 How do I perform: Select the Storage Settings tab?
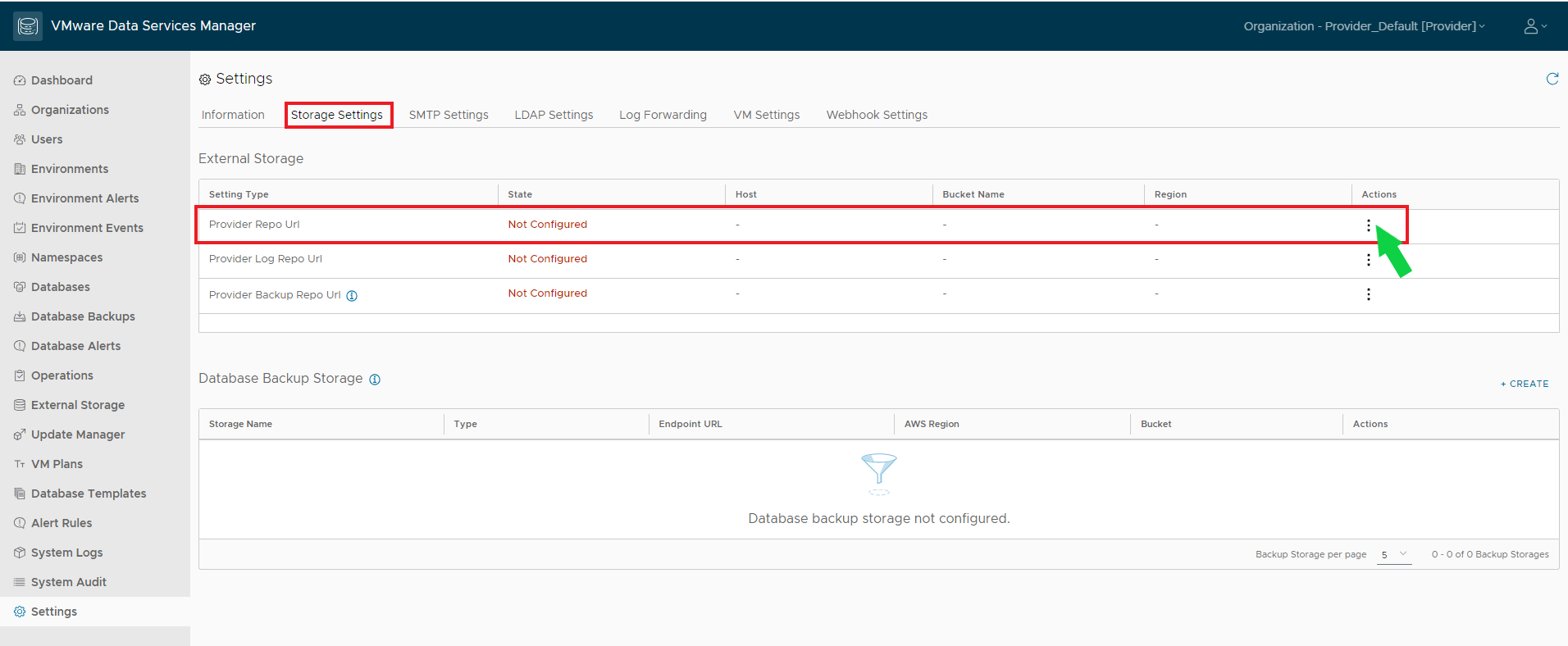coord(337,115)
